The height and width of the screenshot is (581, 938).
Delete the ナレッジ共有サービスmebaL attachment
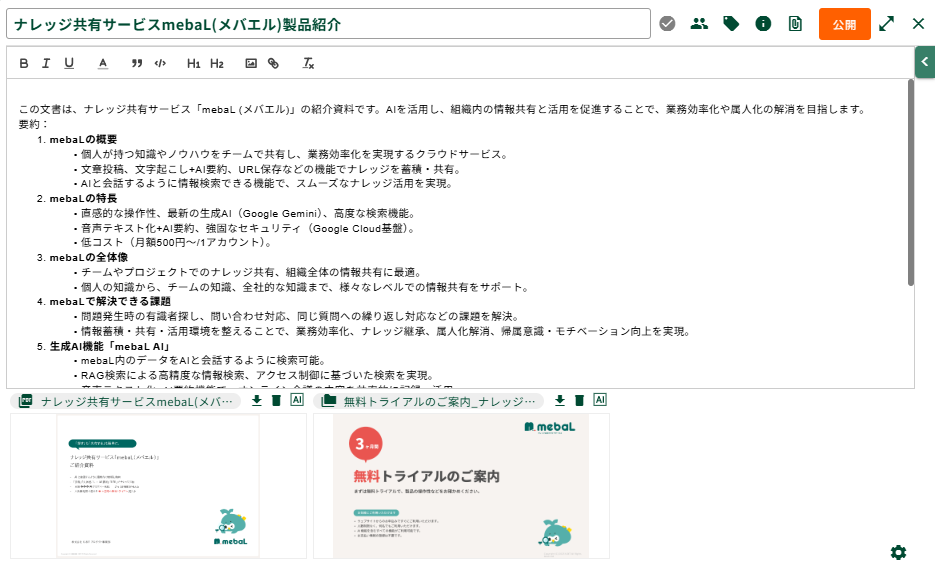pos(276,400)
